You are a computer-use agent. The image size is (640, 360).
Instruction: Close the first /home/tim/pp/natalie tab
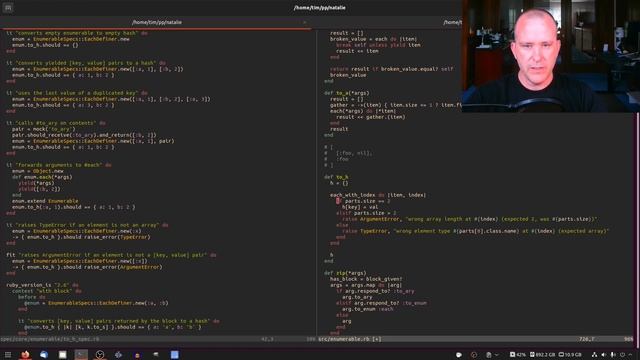coord(304,22)
